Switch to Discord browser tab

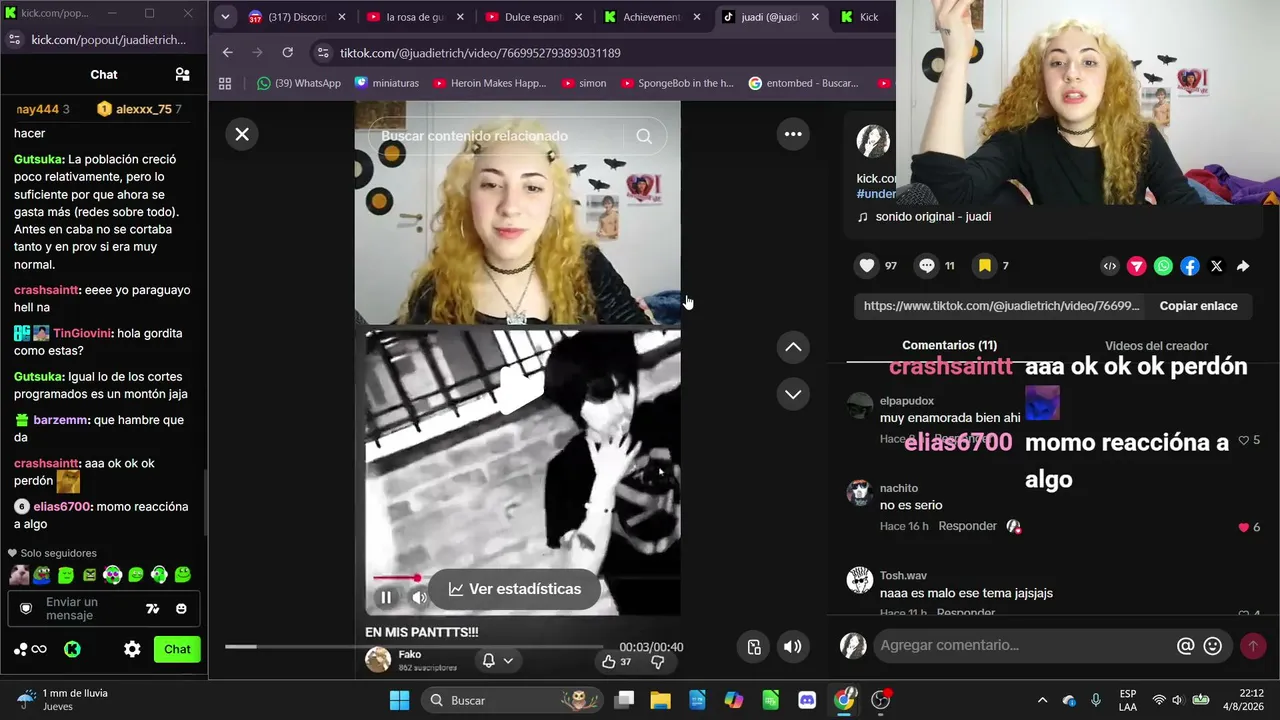tap(297, 17)
